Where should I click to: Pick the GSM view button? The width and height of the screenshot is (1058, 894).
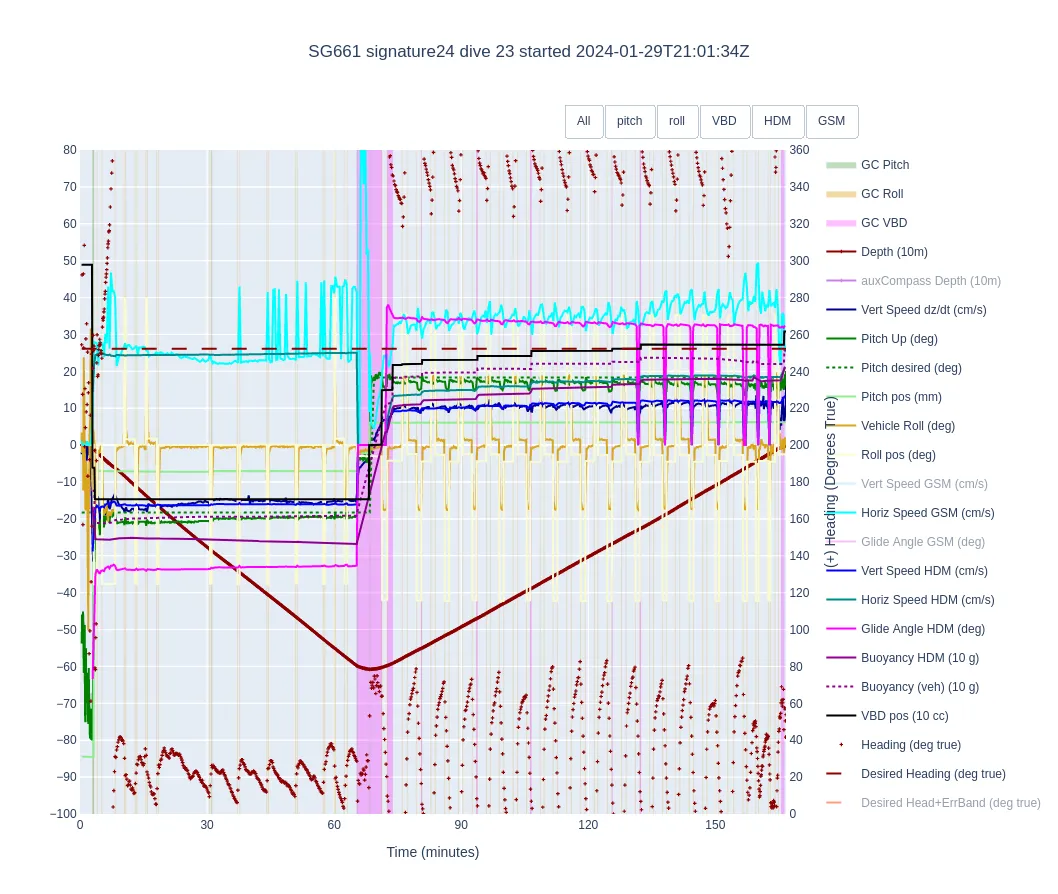(831, 121)
